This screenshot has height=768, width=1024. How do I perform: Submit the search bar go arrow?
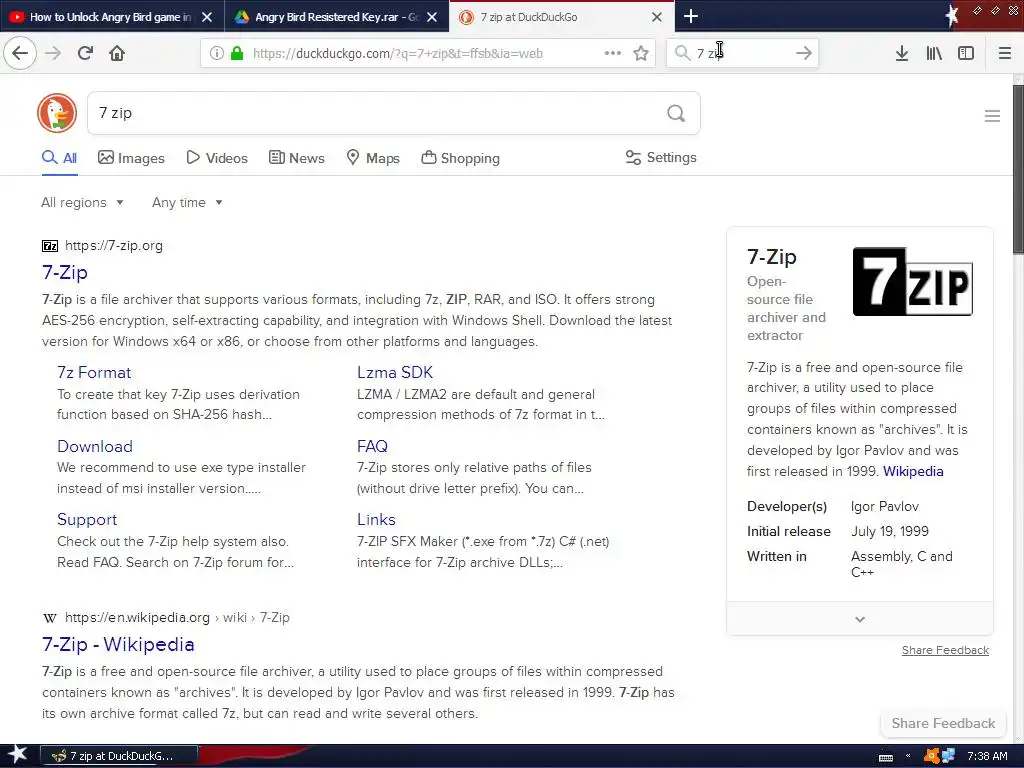click(804, 53)
